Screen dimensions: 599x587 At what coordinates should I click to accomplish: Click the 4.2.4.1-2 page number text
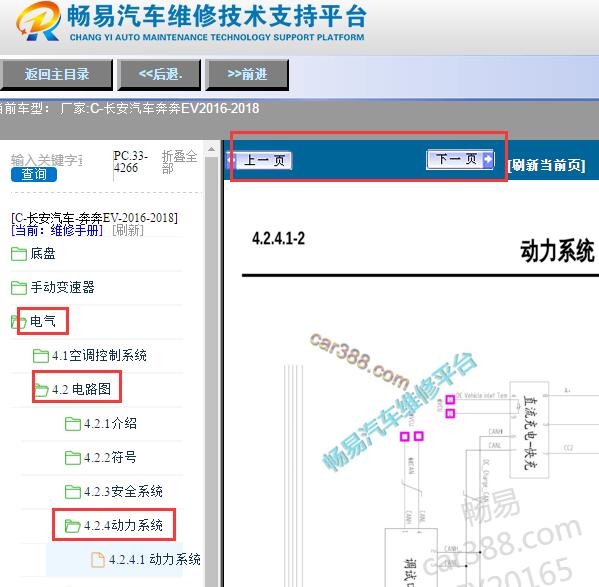click(278, 239)
